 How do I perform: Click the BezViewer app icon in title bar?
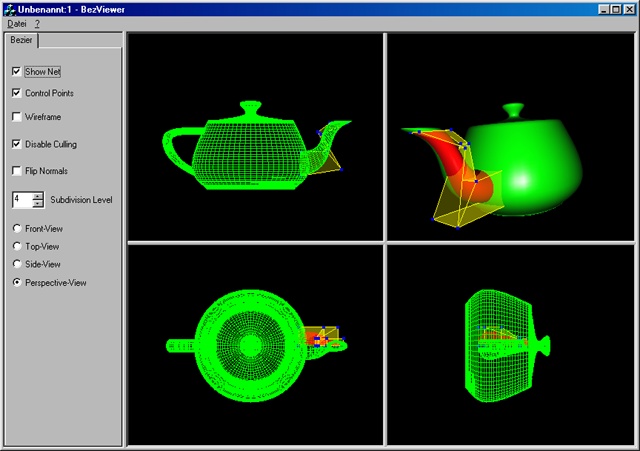coord(9,9)
